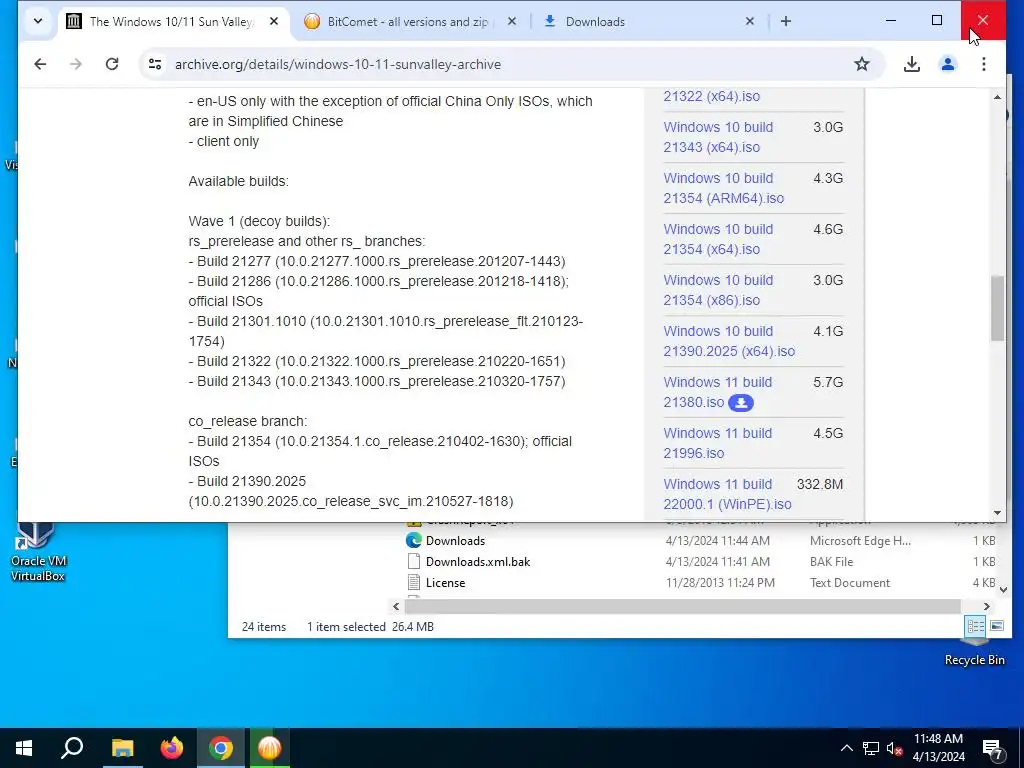Viewport: 1024px width, 768px height.
Task: Close the Sun Valley archive tab
Action: [274, 22]
